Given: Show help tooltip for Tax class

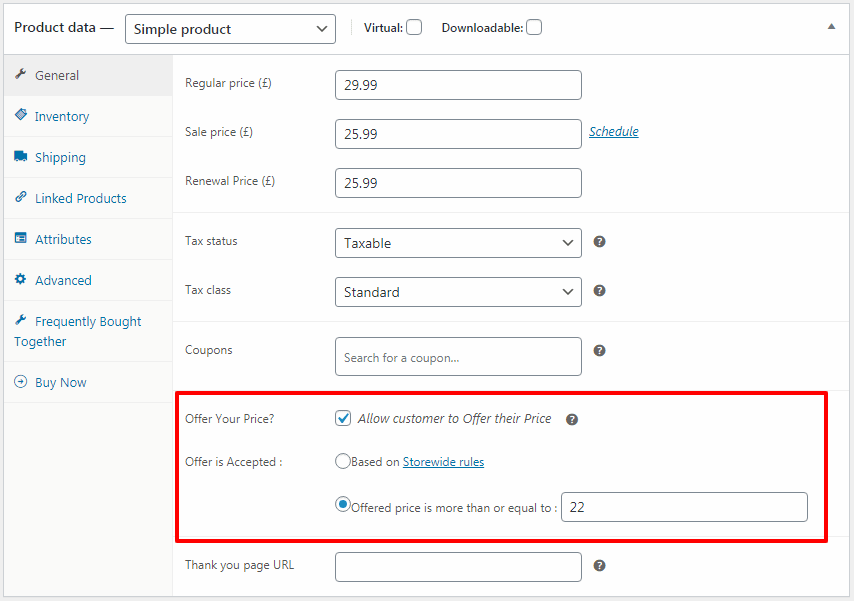Looking at the screenshot, I should tap(599, 291).
